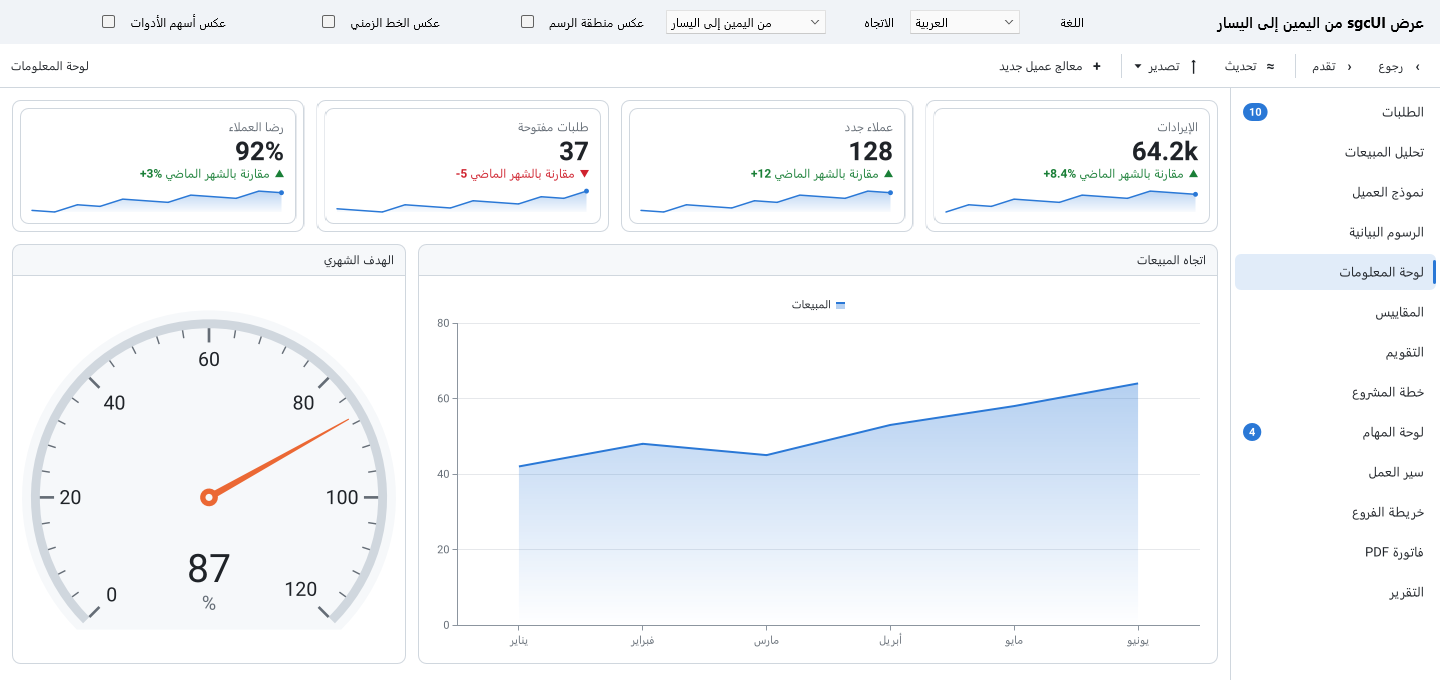The image size is (1440, 680).
Task: Toggle the عكس أسهم الأدوات checkbox
Action: pos(109,22)
